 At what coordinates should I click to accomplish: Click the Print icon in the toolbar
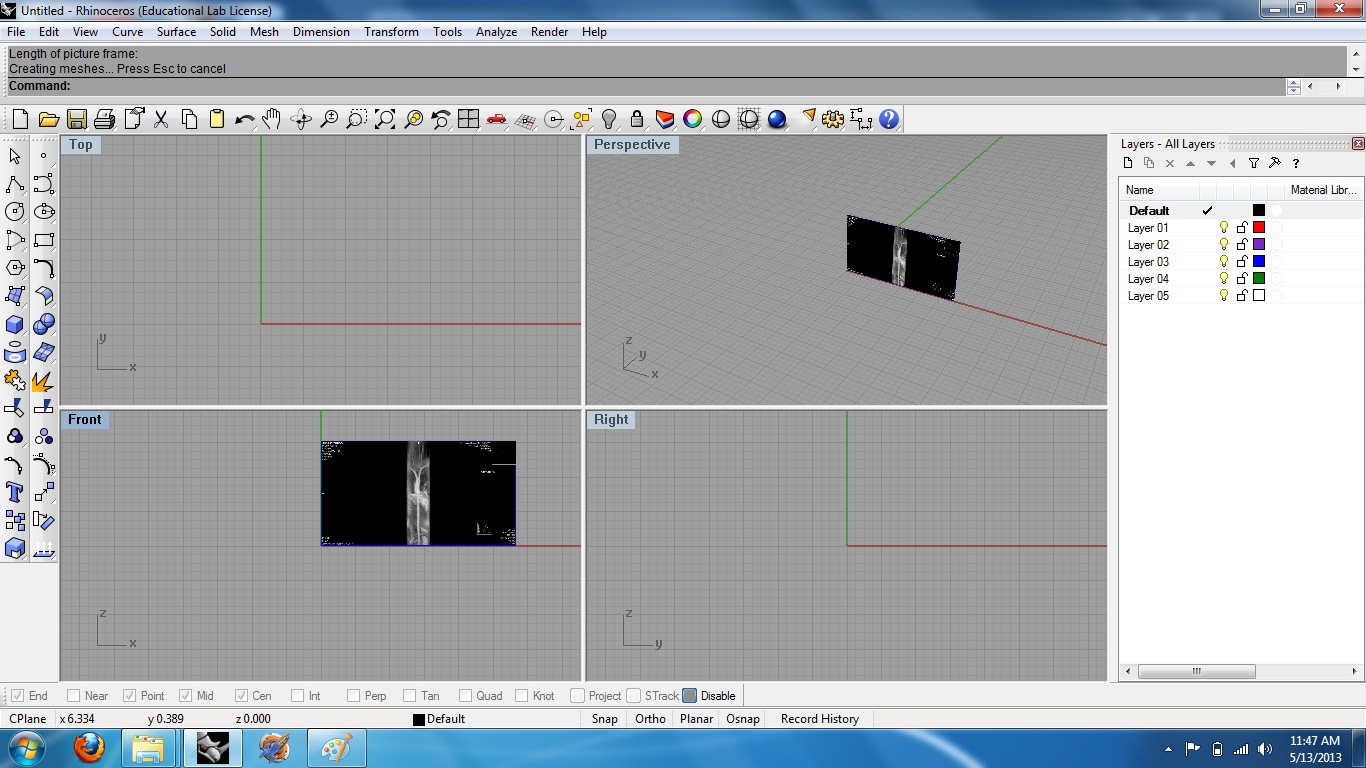click(x=104, y=119)
